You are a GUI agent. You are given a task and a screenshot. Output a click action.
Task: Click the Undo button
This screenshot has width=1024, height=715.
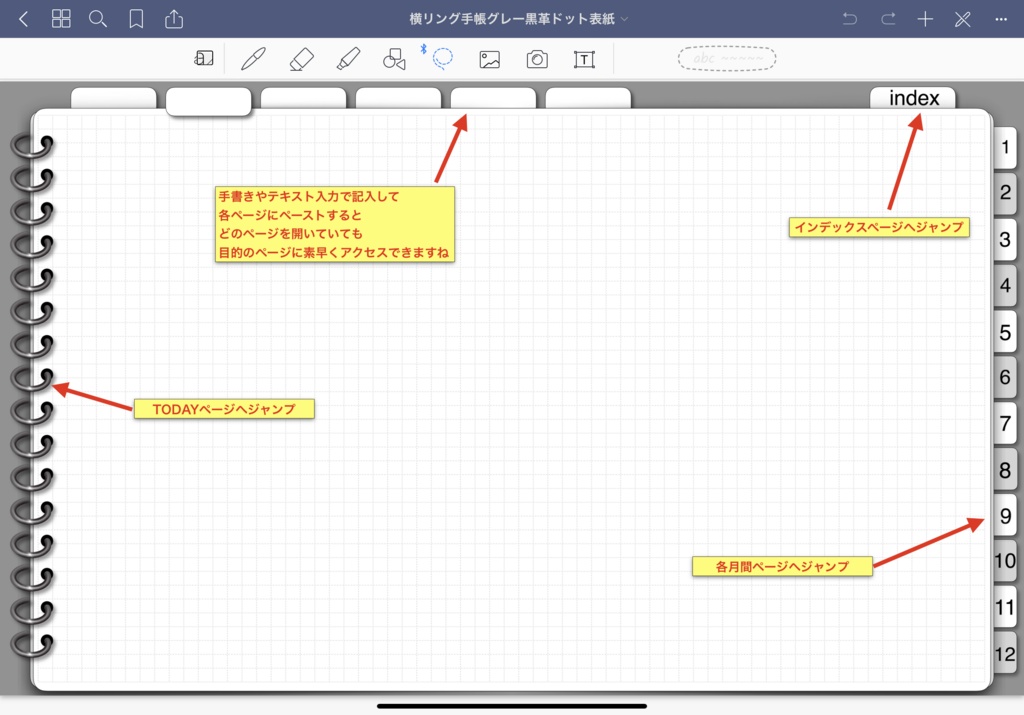[x=849, y=18]
